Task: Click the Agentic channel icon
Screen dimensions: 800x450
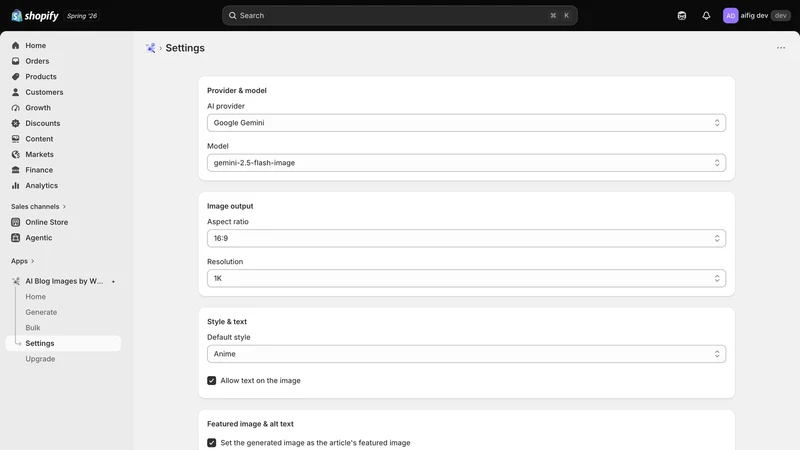Action: [15, 238]
